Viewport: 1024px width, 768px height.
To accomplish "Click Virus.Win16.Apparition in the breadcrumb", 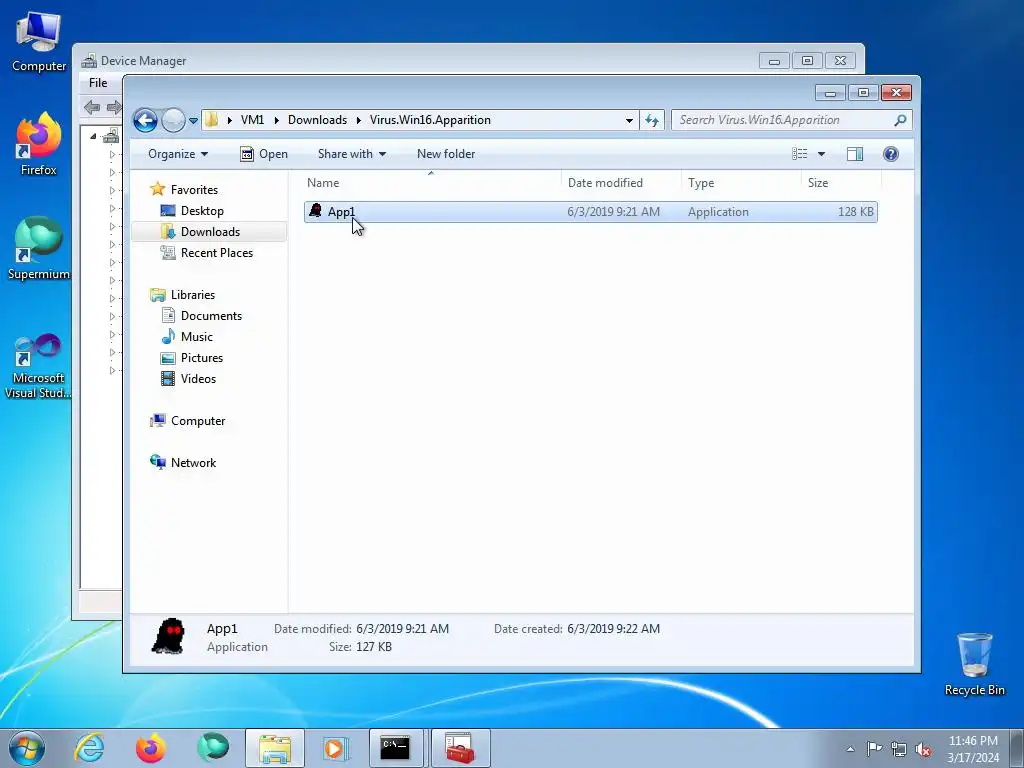I will (x=430, y=120).
